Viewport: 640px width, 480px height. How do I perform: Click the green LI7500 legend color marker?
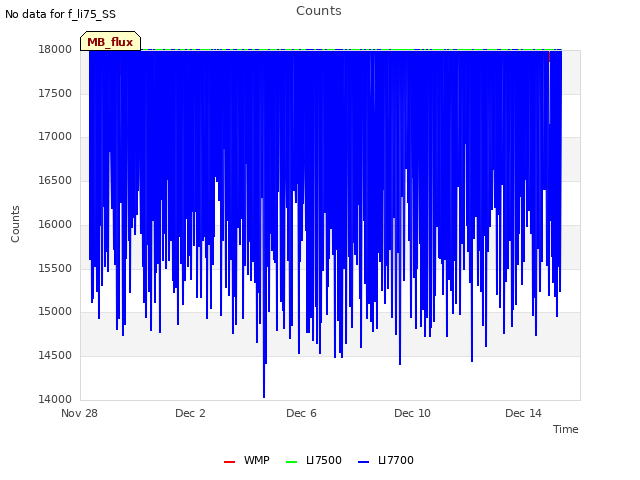pos(291,462)
